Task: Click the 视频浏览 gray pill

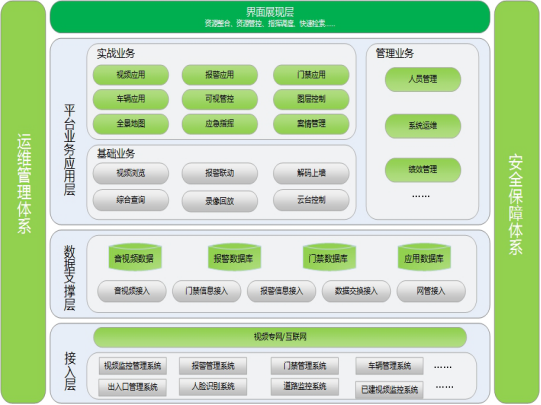Action: tap(131, 173)
